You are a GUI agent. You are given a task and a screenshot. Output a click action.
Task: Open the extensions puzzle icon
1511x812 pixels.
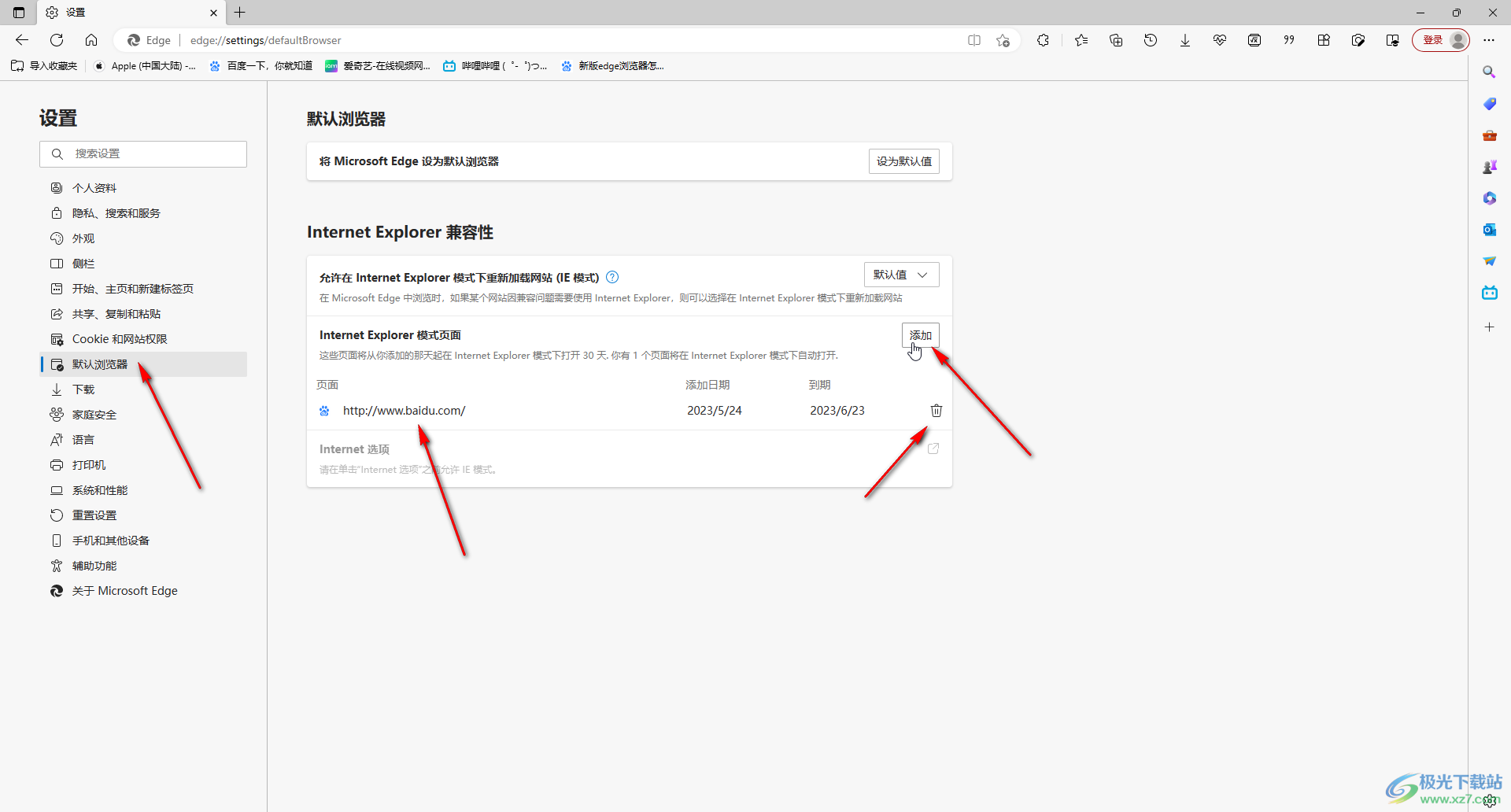tap(1044, 40)
